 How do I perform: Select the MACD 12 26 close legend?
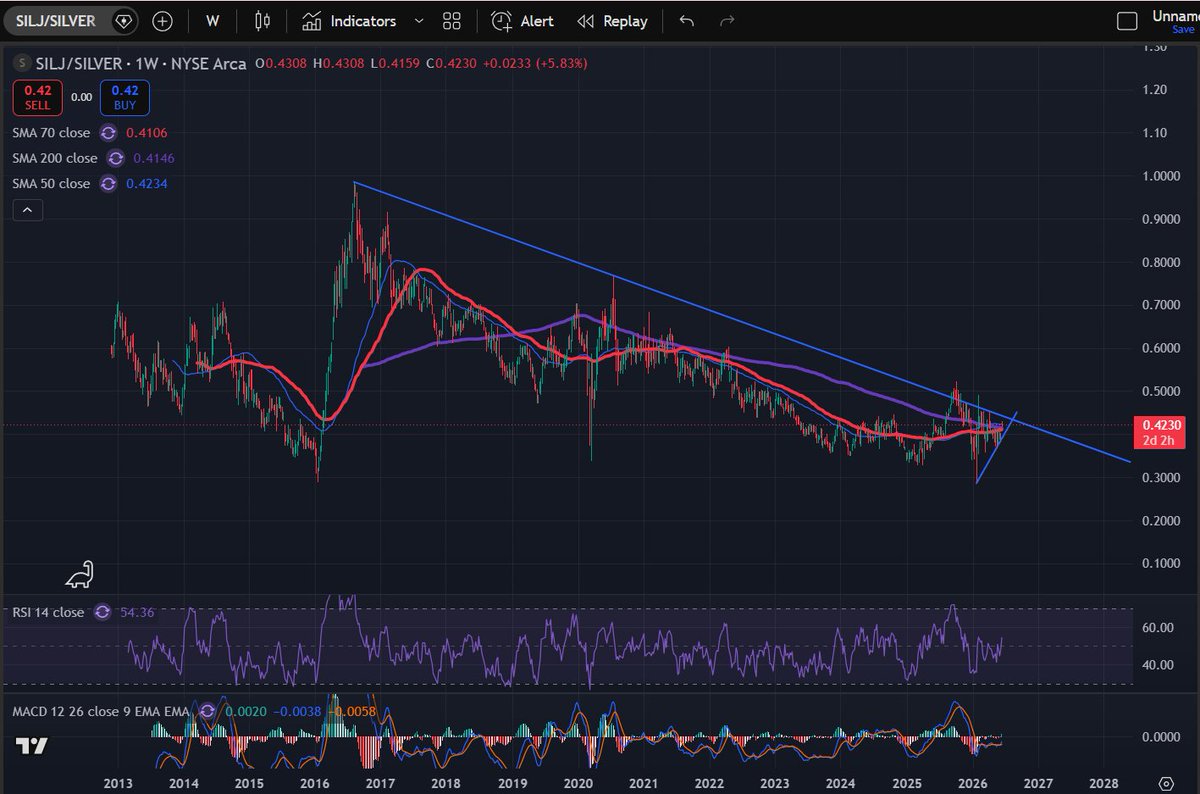click(x=100, y=711)
